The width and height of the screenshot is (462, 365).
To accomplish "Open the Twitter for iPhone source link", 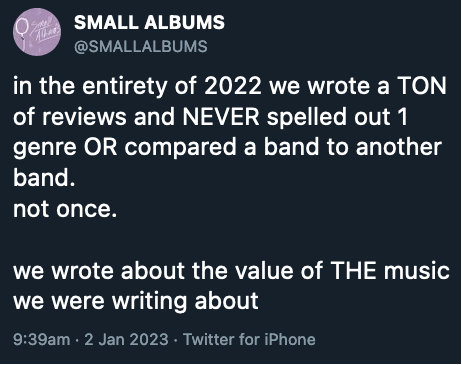I will (249, 340).
